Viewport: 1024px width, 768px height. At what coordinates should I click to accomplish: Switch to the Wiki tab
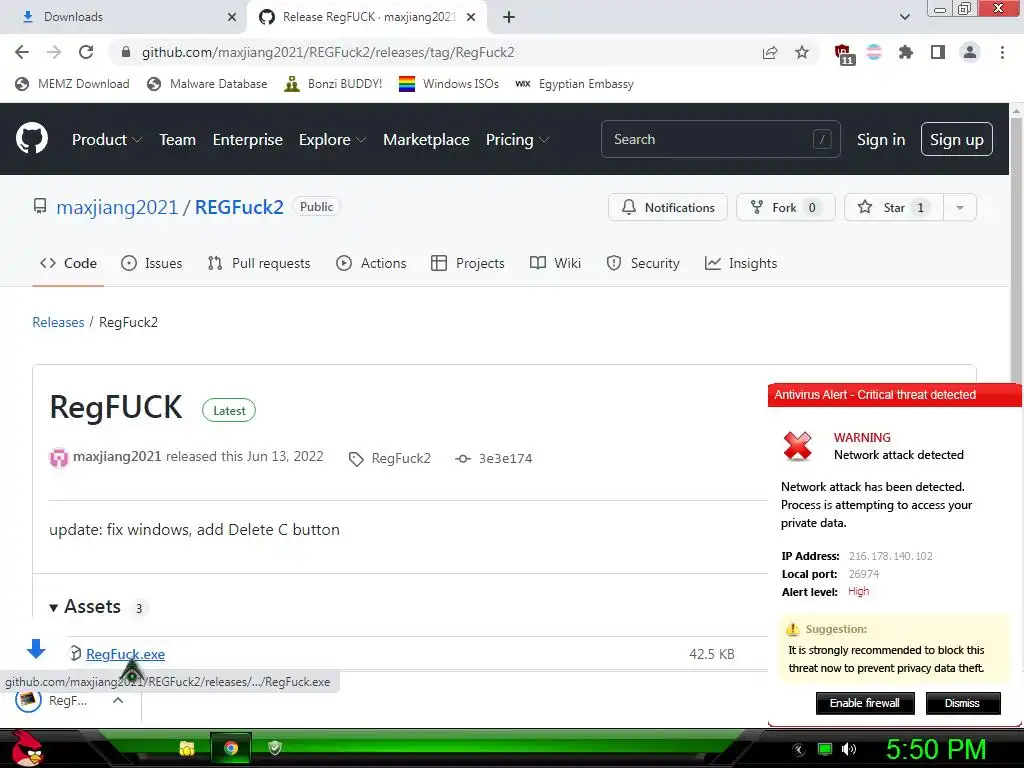click(x=555, y=263)
